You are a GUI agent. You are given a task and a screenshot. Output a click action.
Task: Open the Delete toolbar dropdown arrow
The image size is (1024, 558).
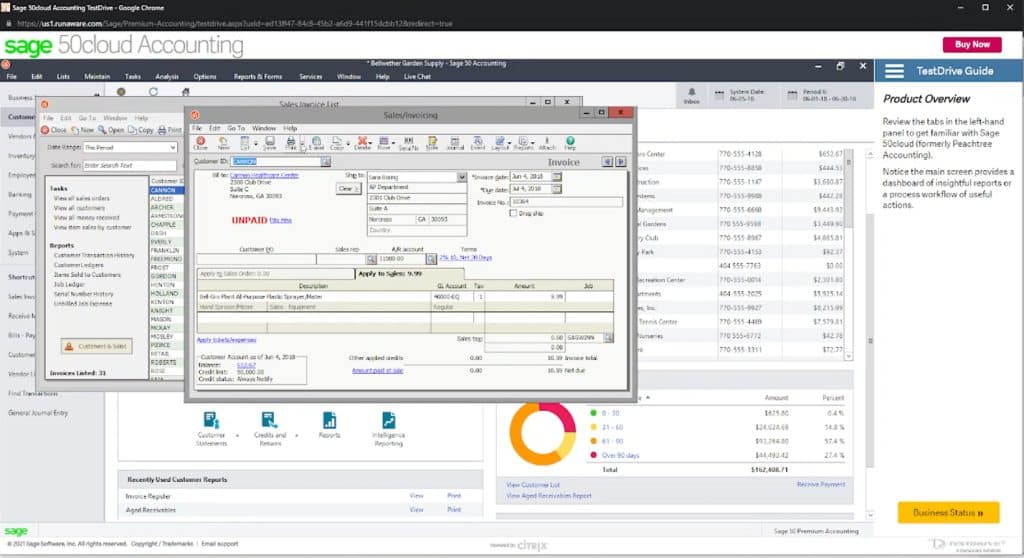point(371,142)
